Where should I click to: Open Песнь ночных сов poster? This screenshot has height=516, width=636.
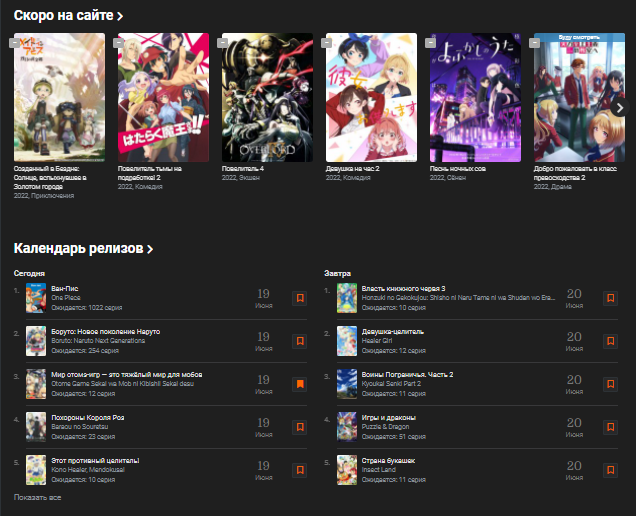pyautogui.click(x=475, y=97)
